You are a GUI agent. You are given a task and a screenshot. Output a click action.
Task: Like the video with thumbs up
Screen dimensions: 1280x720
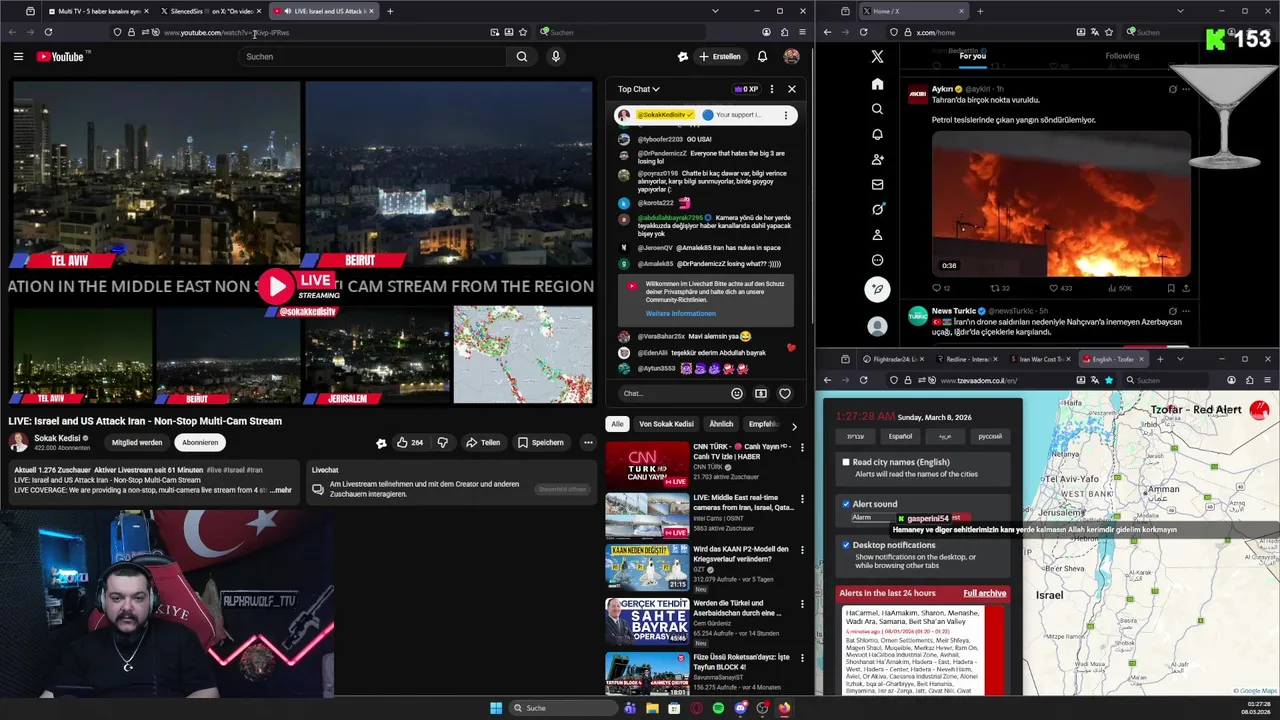coord(410,442)
